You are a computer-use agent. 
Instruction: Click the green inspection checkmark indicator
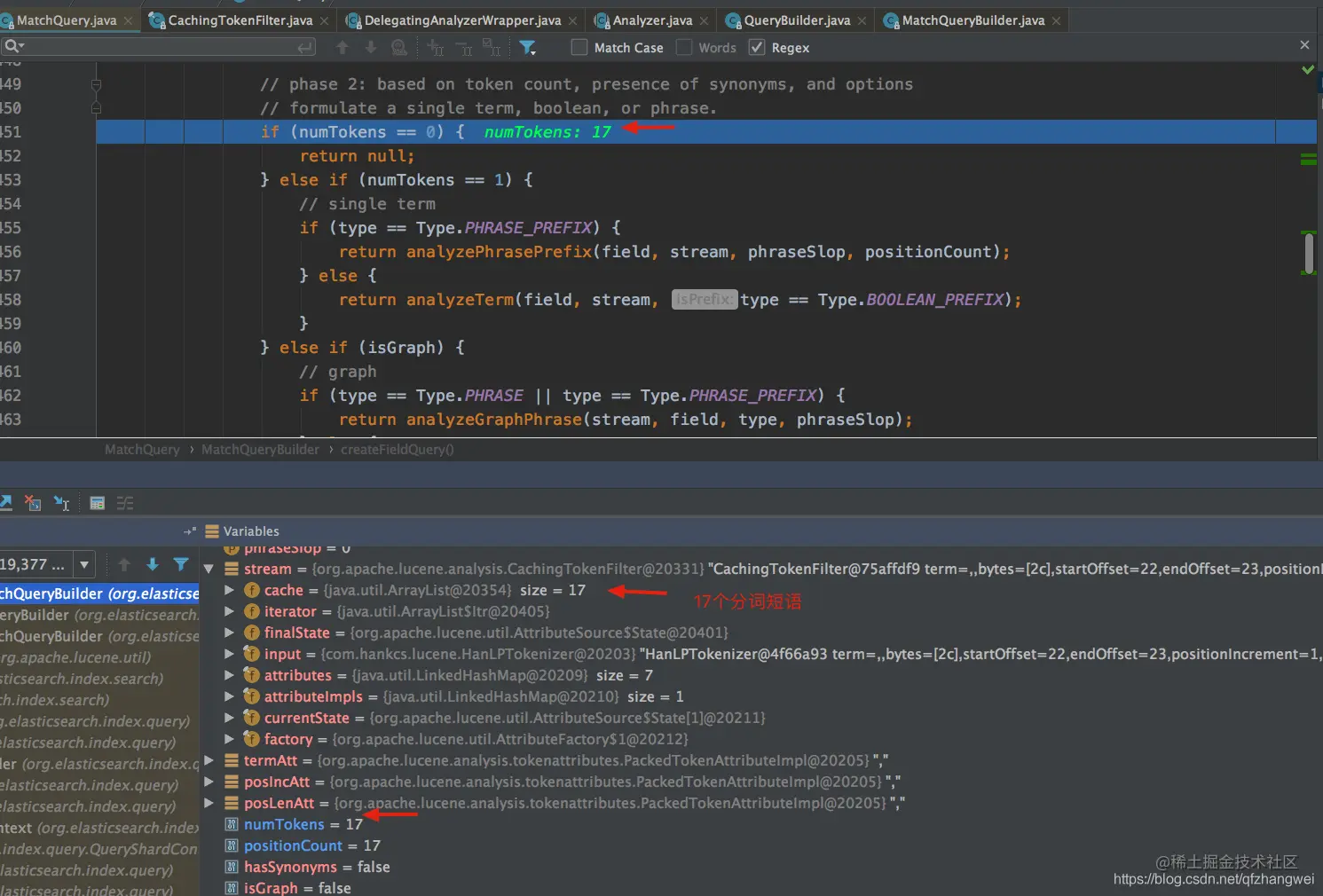(1308, 69)
